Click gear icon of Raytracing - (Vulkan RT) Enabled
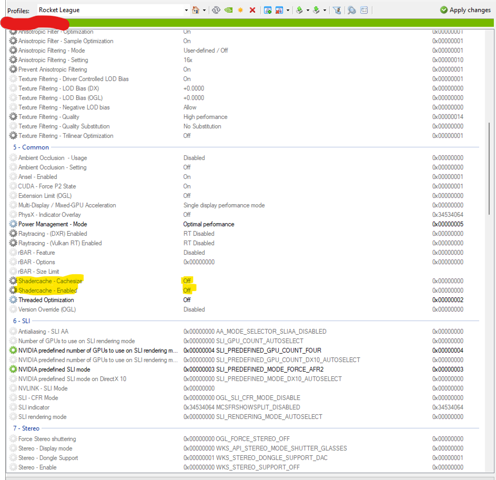The height and width of the screenshot is (480, 496). (x=13, y=243)
